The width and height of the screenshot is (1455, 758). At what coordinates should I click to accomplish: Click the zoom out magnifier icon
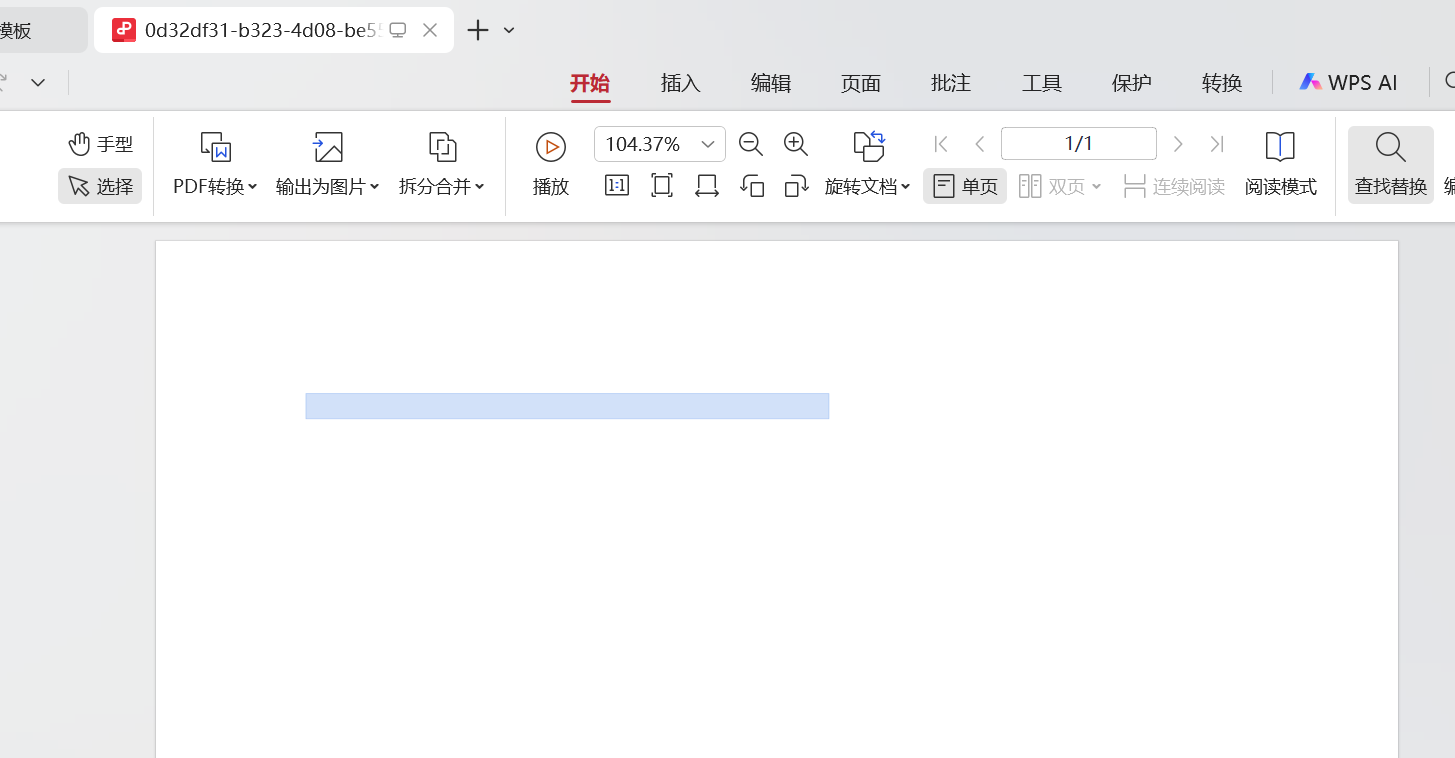coord(751,144)
